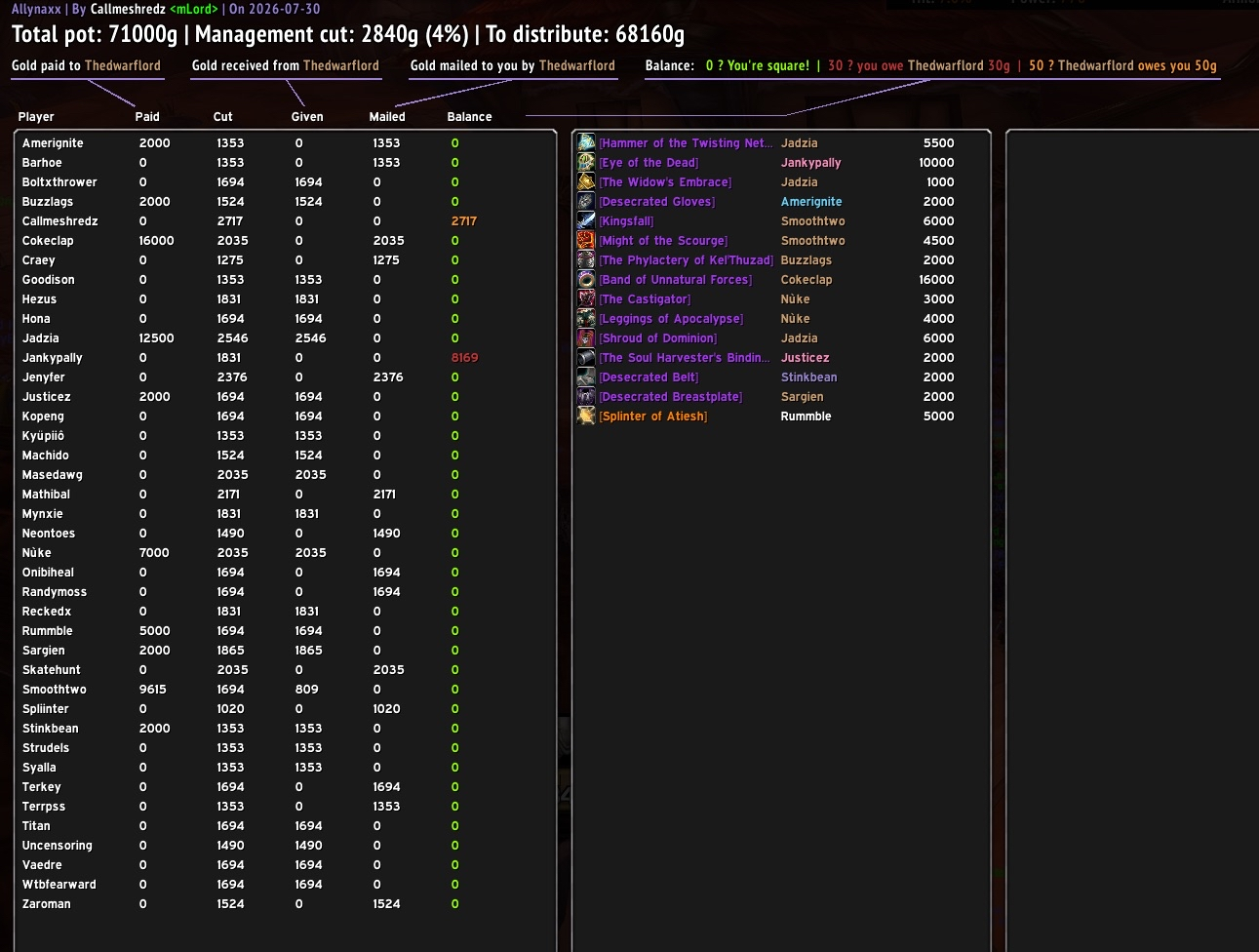The image size is (1259, 952).
Task: Click the [Band of Unnatural Forces] link
Action: tap(676, 280)
